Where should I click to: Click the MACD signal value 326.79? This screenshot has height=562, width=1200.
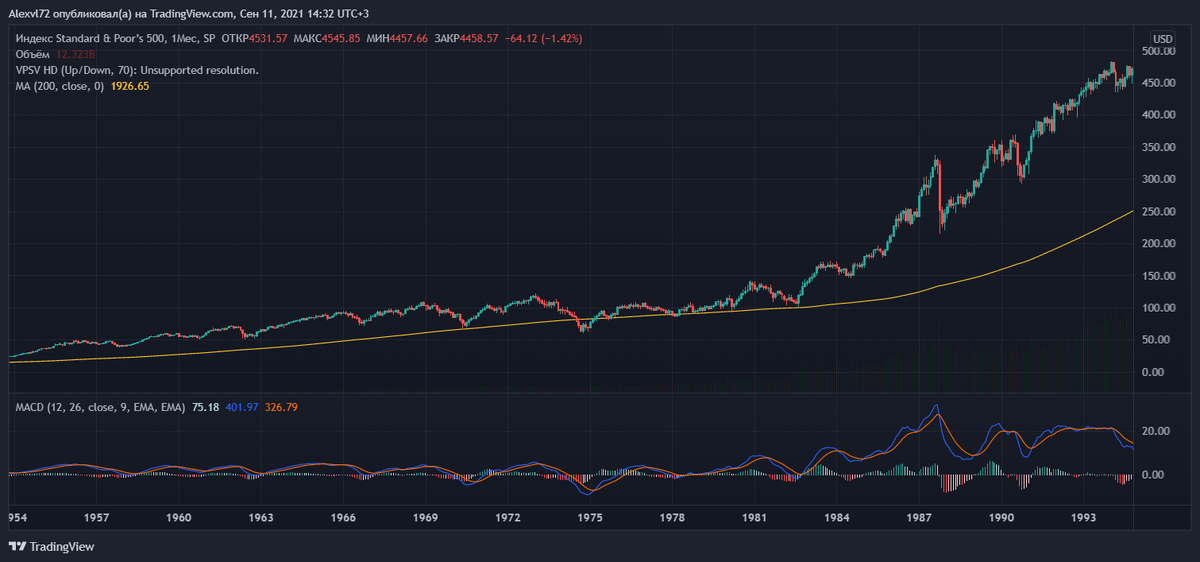click(283, 407)
